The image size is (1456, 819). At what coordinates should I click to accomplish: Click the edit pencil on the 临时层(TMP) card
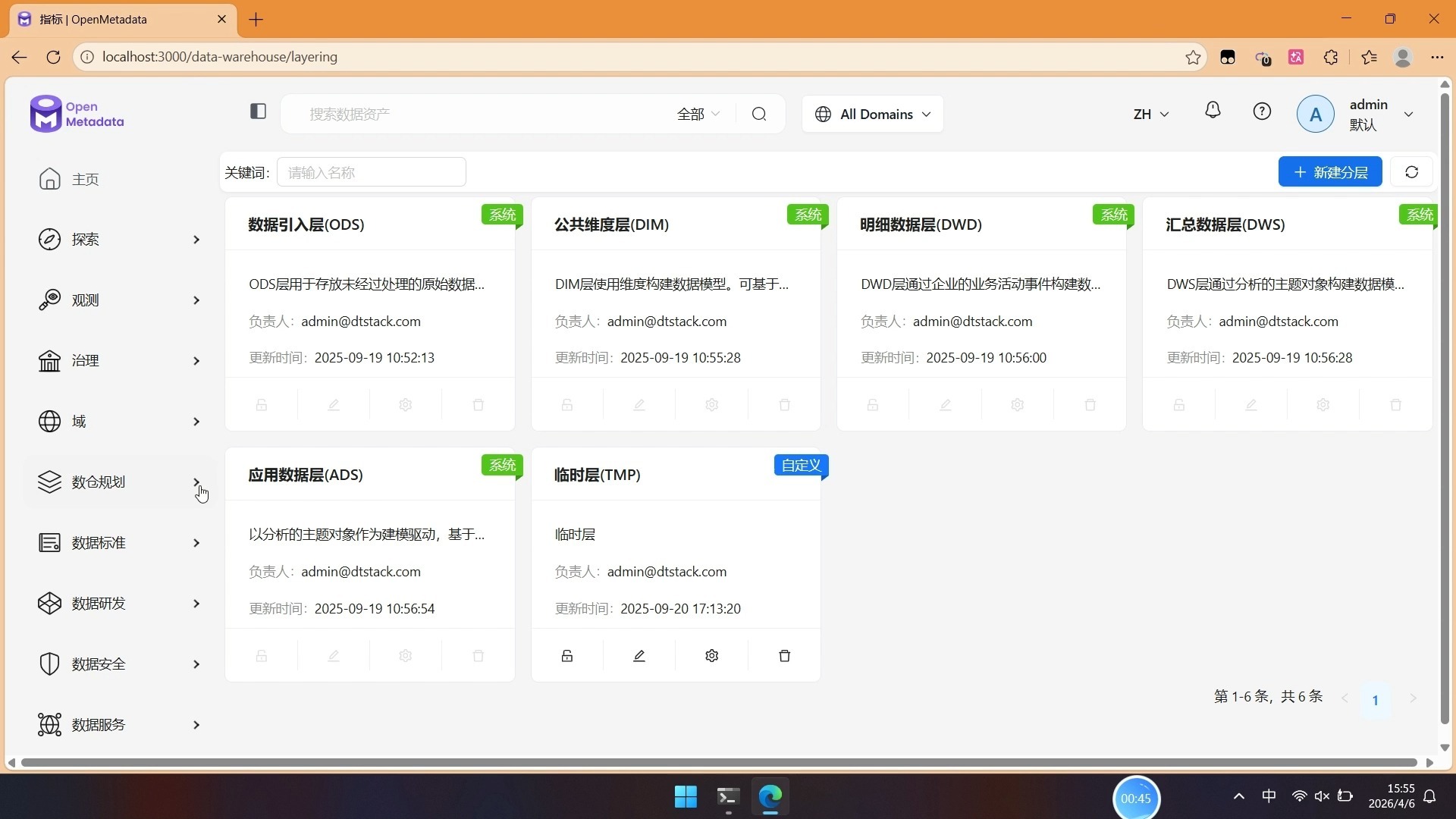tap(639, 656)
